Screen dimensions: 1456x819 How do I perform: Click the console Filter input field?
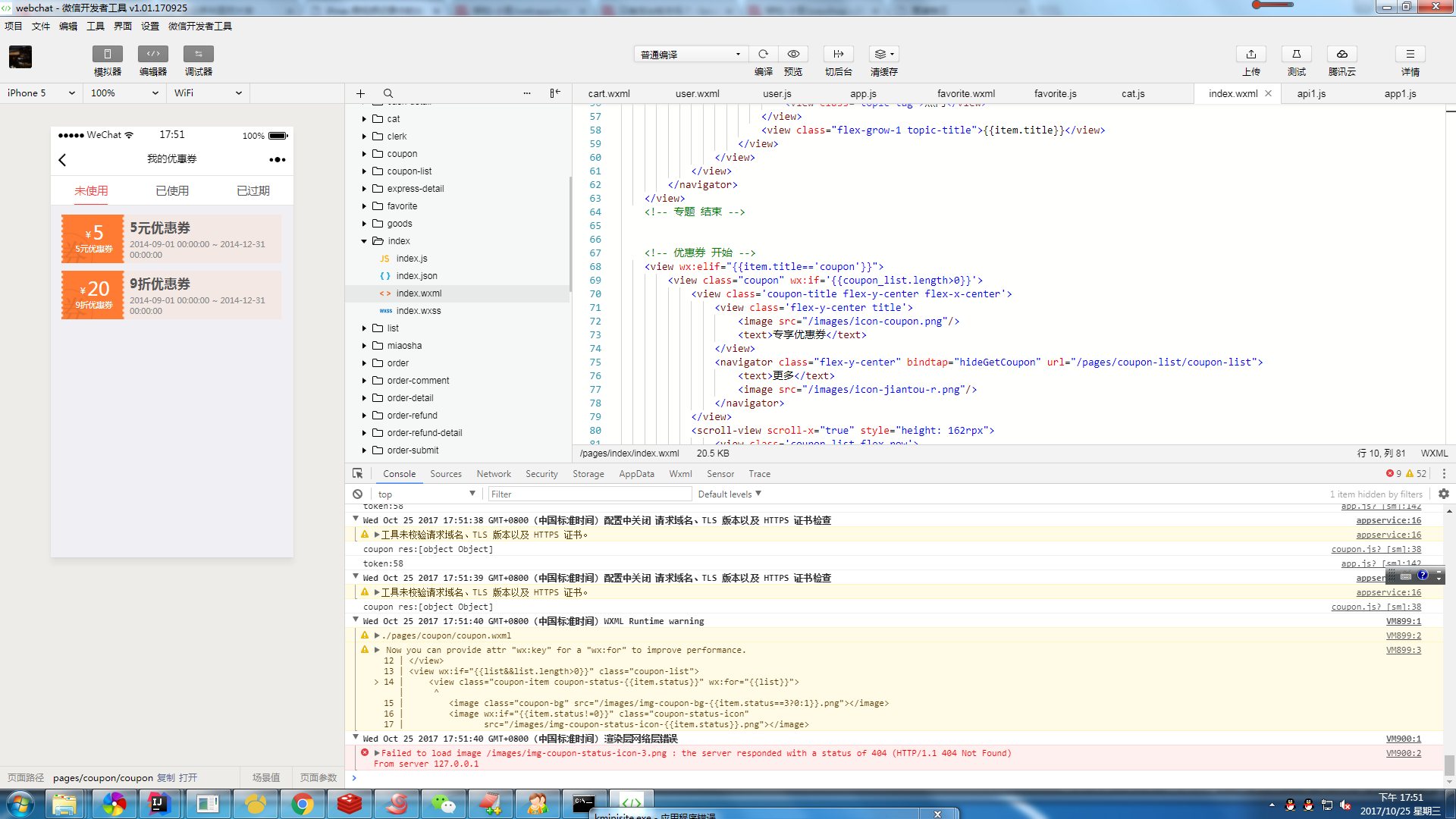coord(589,494)
